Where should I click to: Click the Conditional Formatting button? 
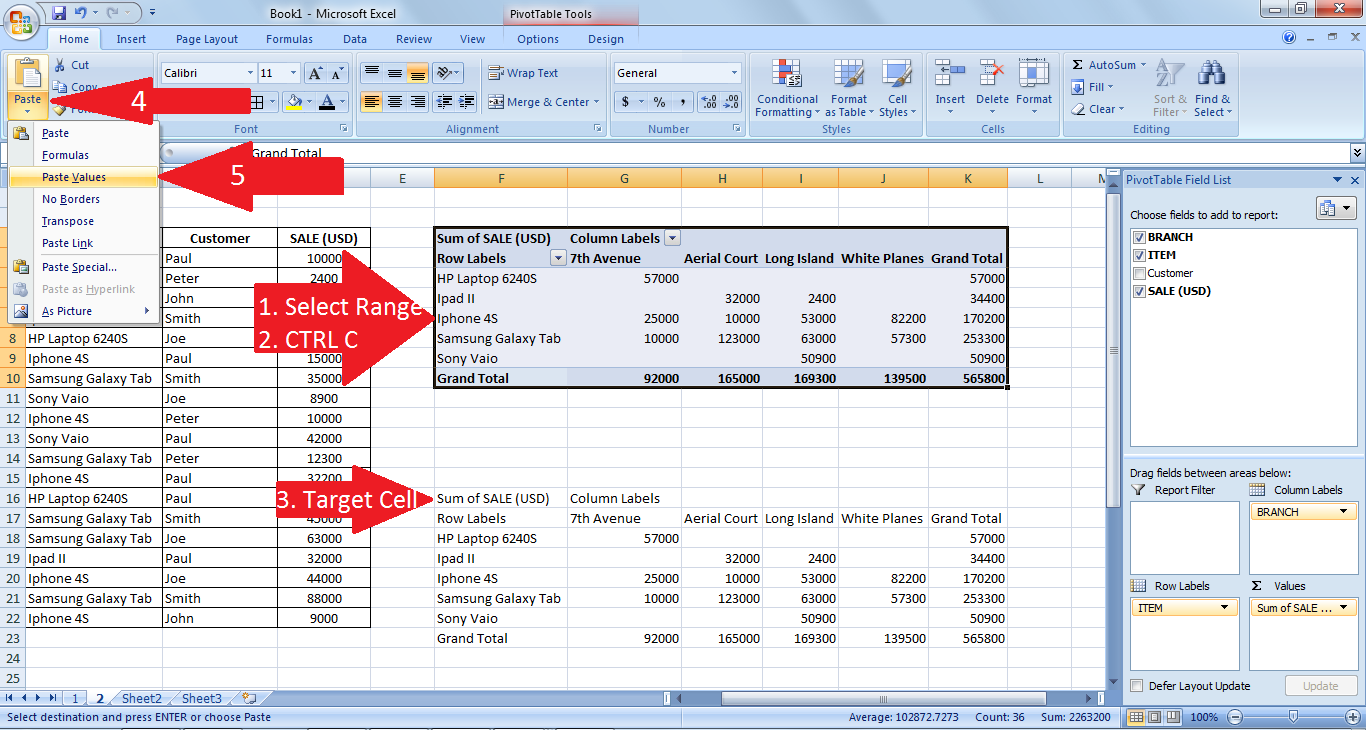tap(787, 88)
